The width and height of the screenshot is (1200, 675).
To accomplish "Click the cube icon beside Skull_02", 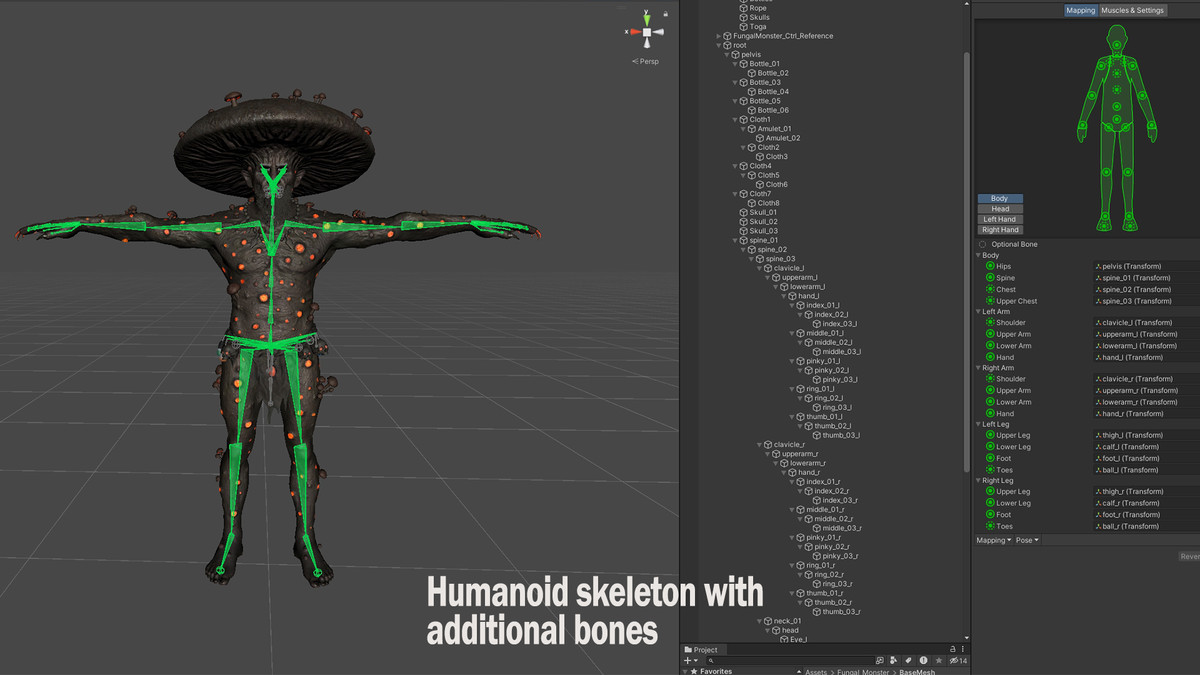I will (x=743, y=222).
